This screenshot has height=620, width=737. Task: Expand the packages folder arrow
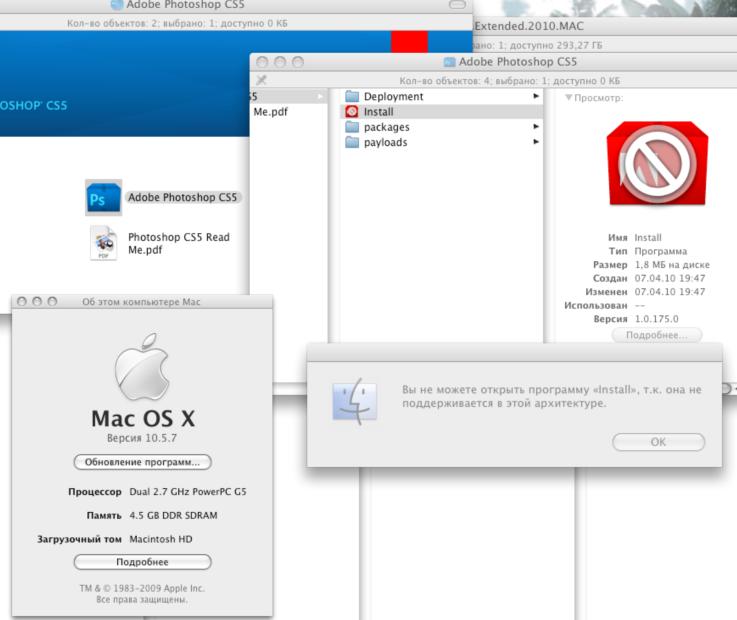click(536, 126)
